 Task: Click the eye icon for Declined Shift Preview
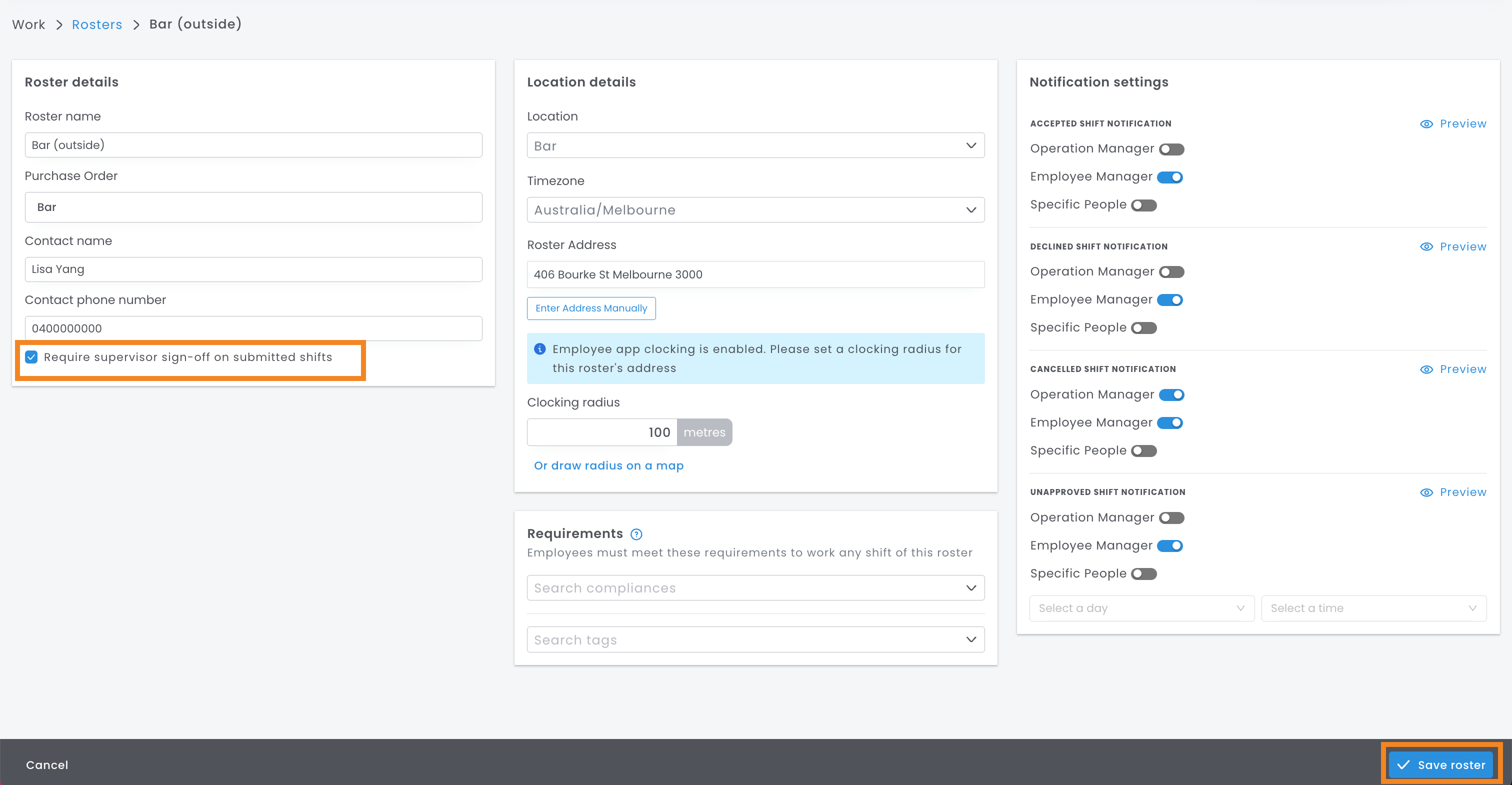(1426, 246)
